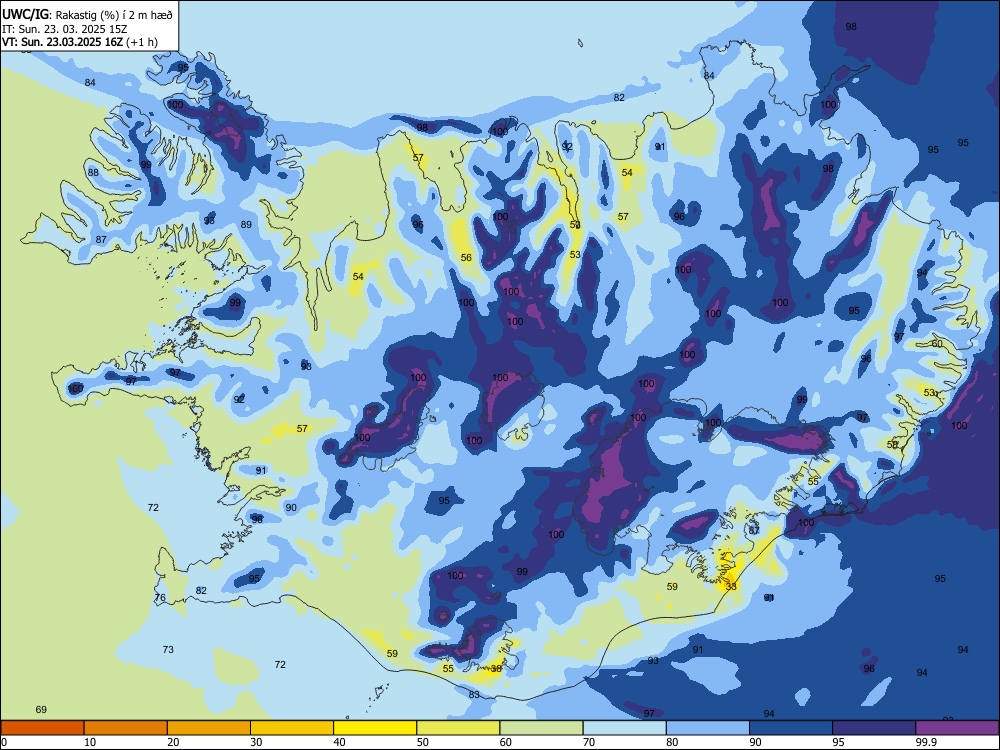Image resolution: width=1000 pixels, height=750 pixels.
Task: Click the '73' humidity value over the sea
Action: (168, 649)
